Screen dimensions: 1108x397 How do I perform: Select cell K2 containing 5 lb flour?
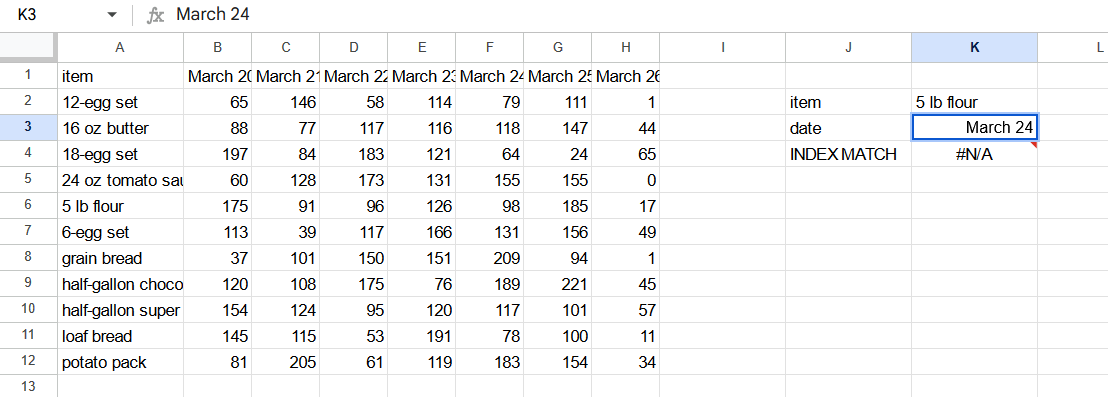point(974,102)
